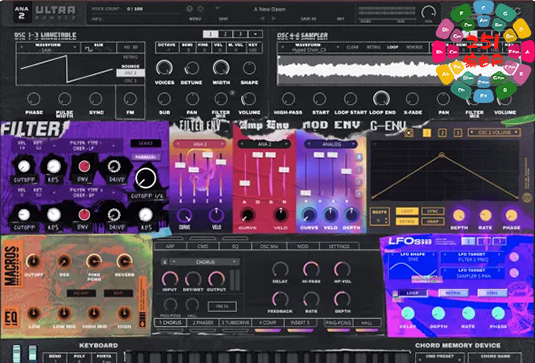Click the SAVE AS button

coord(308,19)
